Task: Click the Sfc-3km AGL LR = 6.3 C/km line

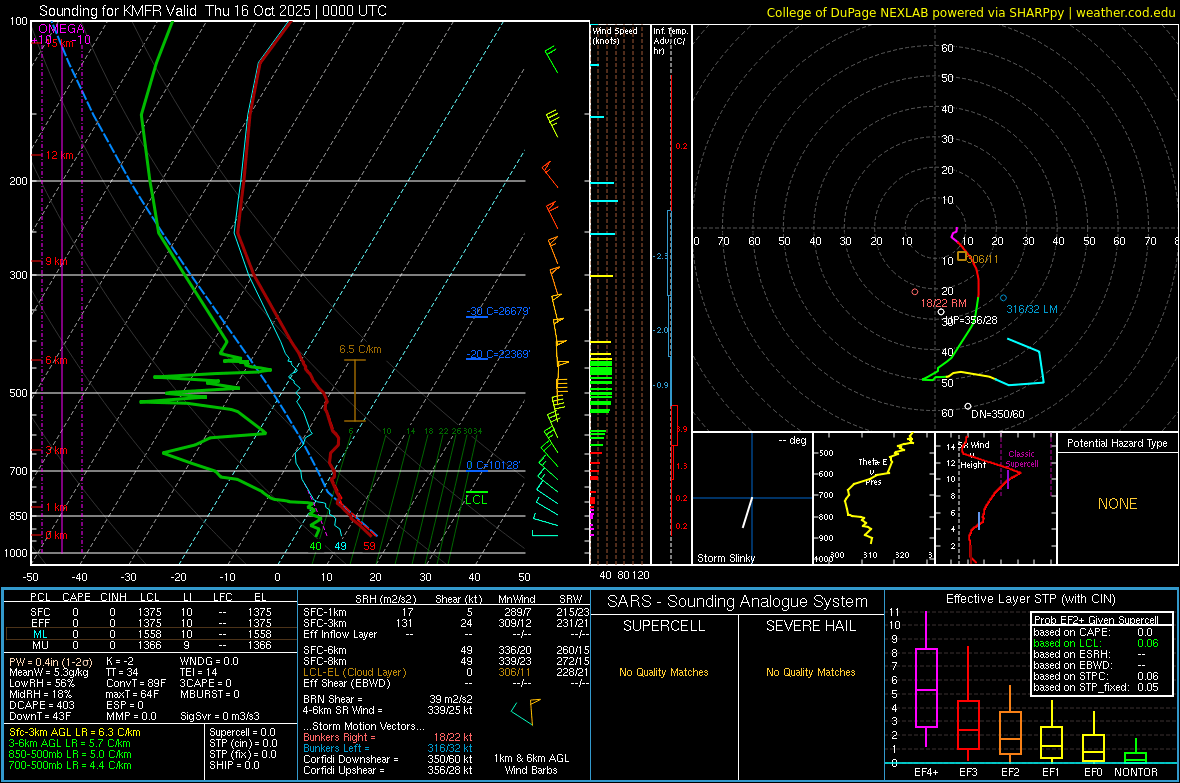Action: tap(75, 732)
